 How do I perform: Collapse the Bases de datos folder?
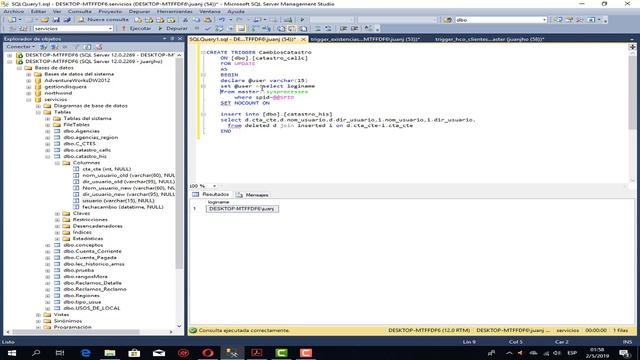coord(19,68)
